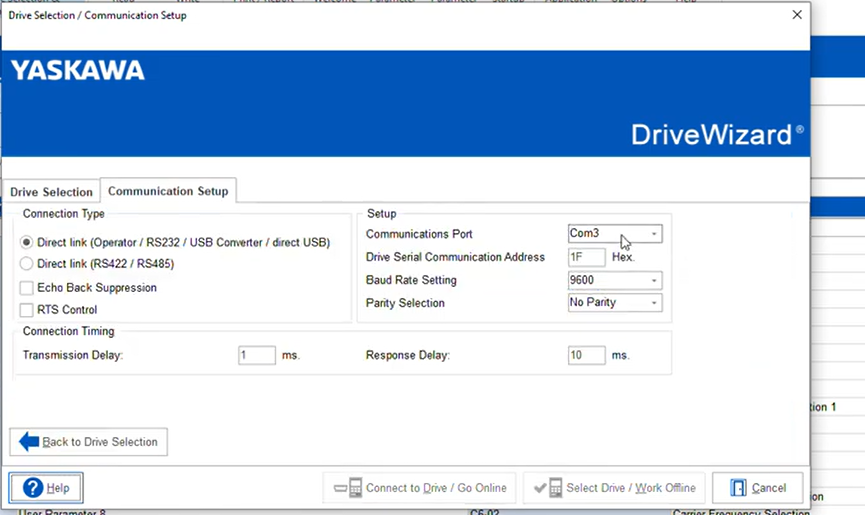Enable the RTS Control checkbox
The width and height of the screenshot is (865, 515).
(27, 310)
